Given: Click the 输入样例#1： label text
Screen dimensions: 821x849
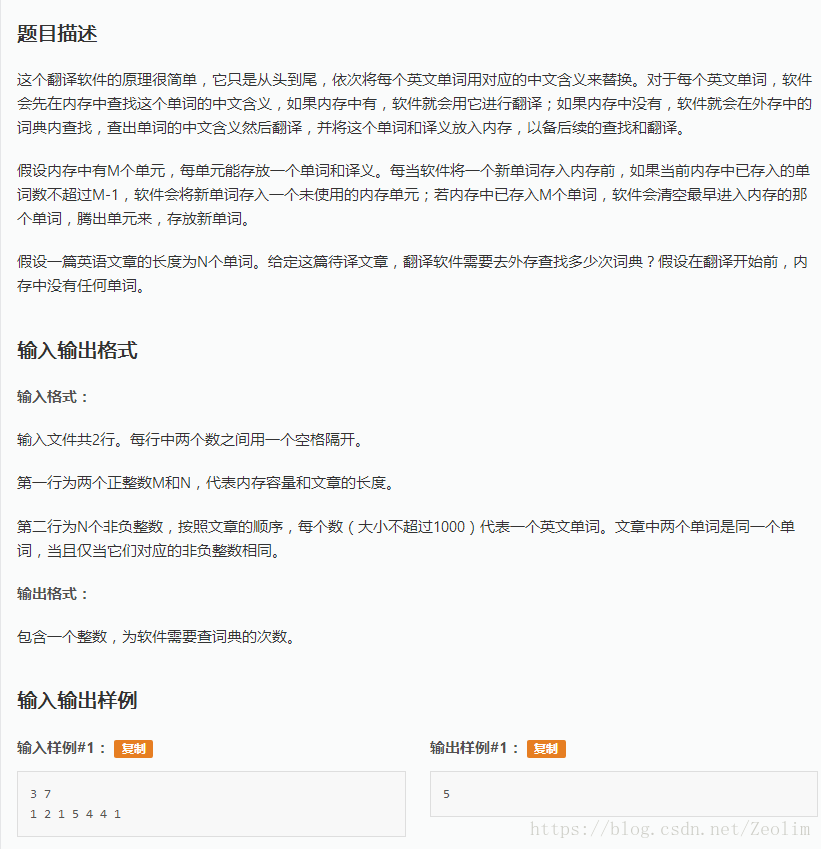Looking at the screenshot, I should [x=62, y=748].
